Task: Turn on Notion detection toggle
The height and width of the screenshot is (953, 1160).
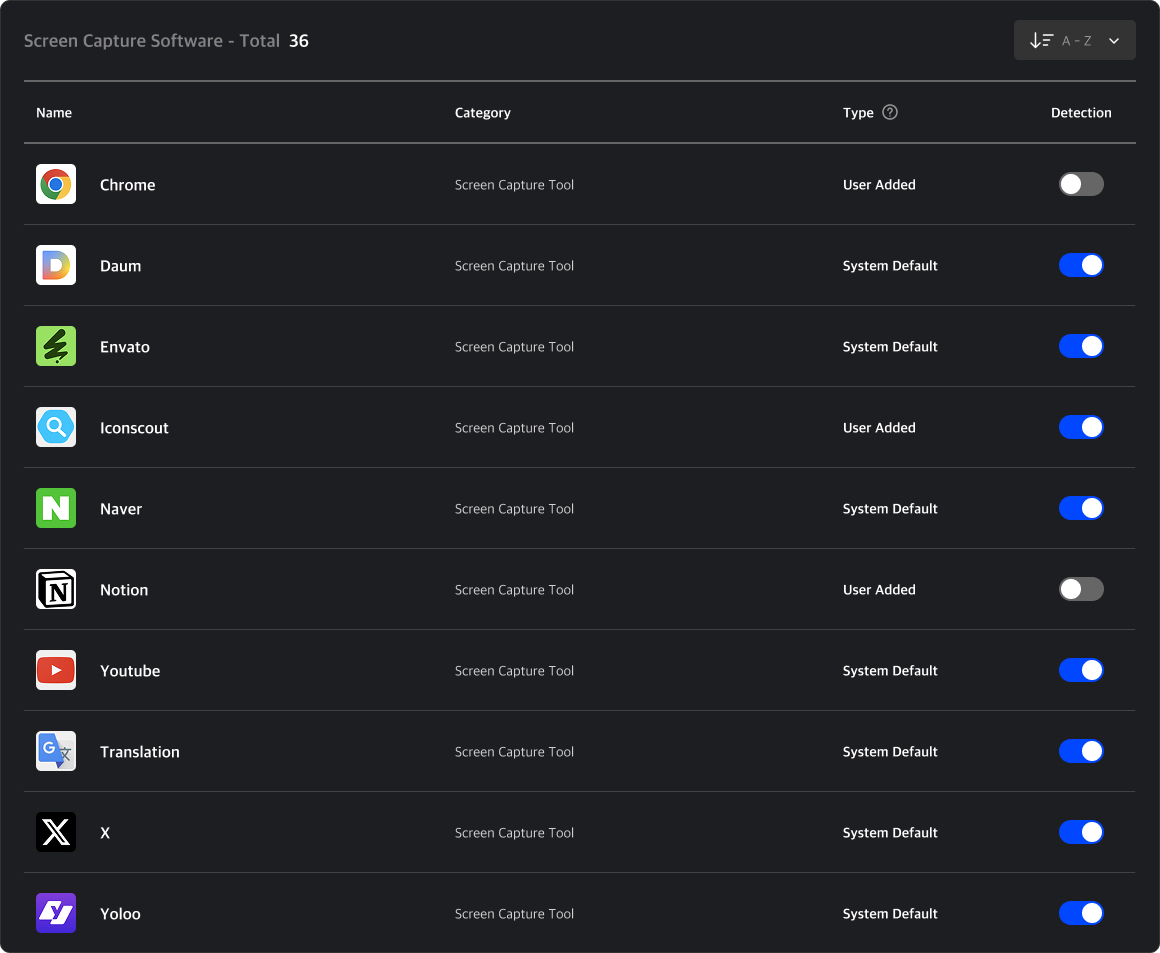Action: [1081, 589]
